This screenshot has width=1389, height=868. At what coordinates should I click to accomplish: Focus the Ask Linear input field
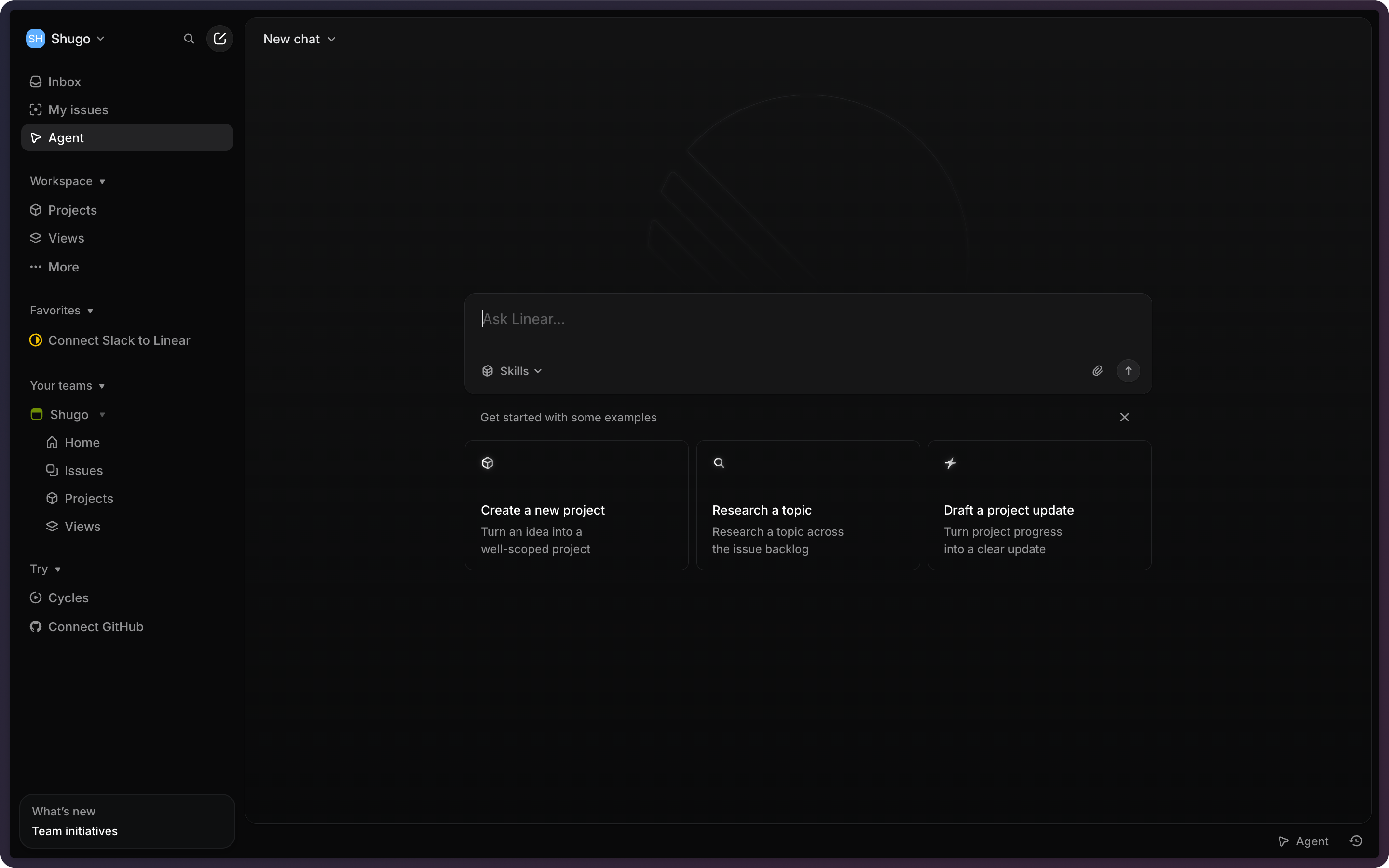807,319
